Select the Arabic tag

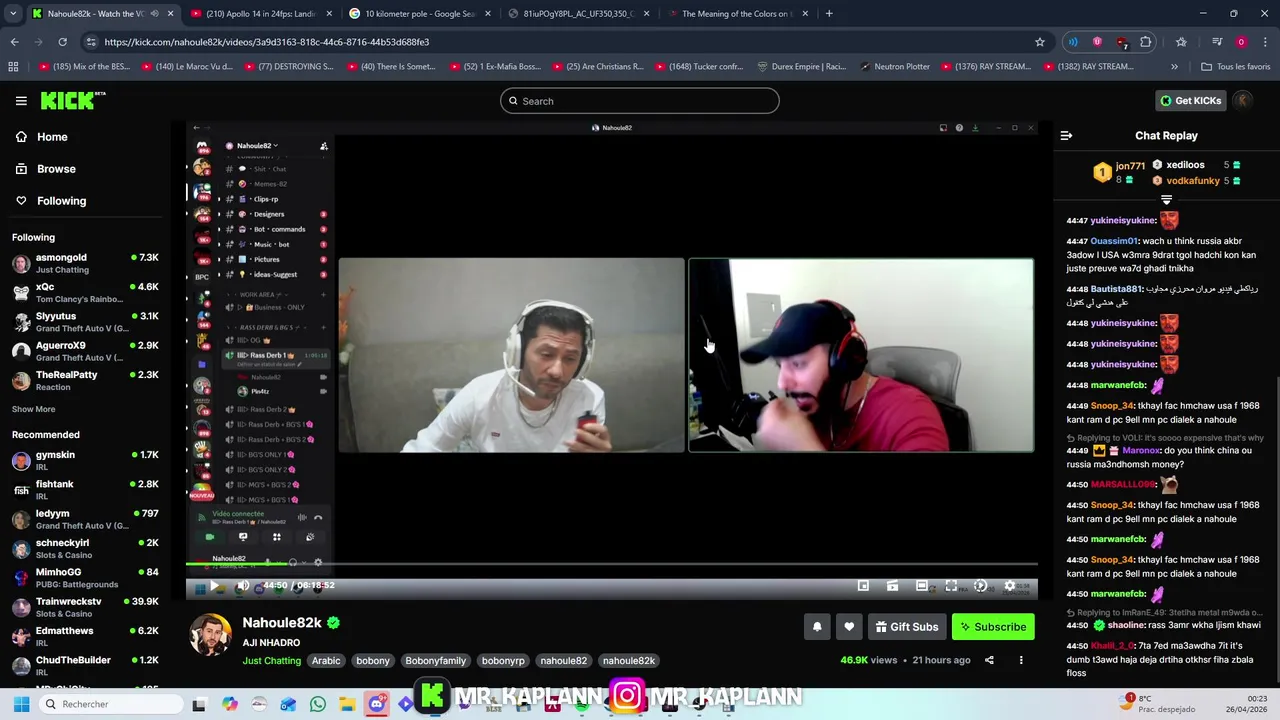(x=326, y=661)
